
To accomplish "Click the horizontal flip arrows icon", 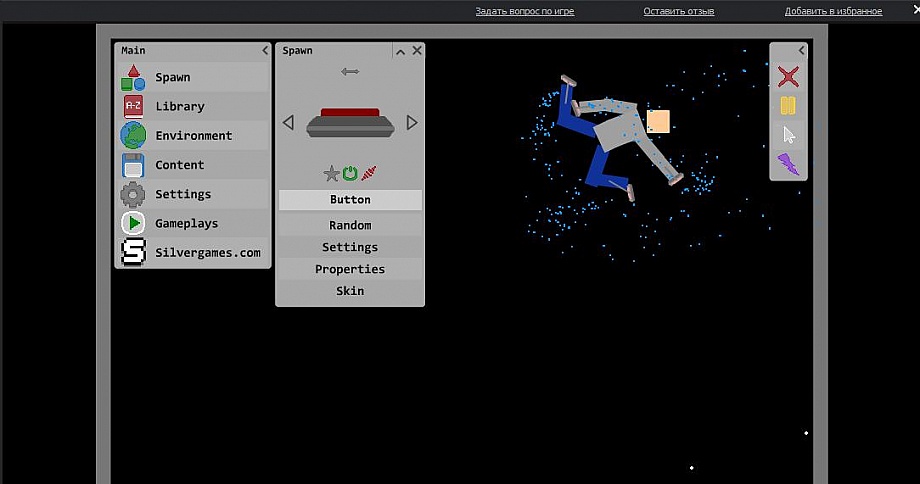I will coord(350,72).
